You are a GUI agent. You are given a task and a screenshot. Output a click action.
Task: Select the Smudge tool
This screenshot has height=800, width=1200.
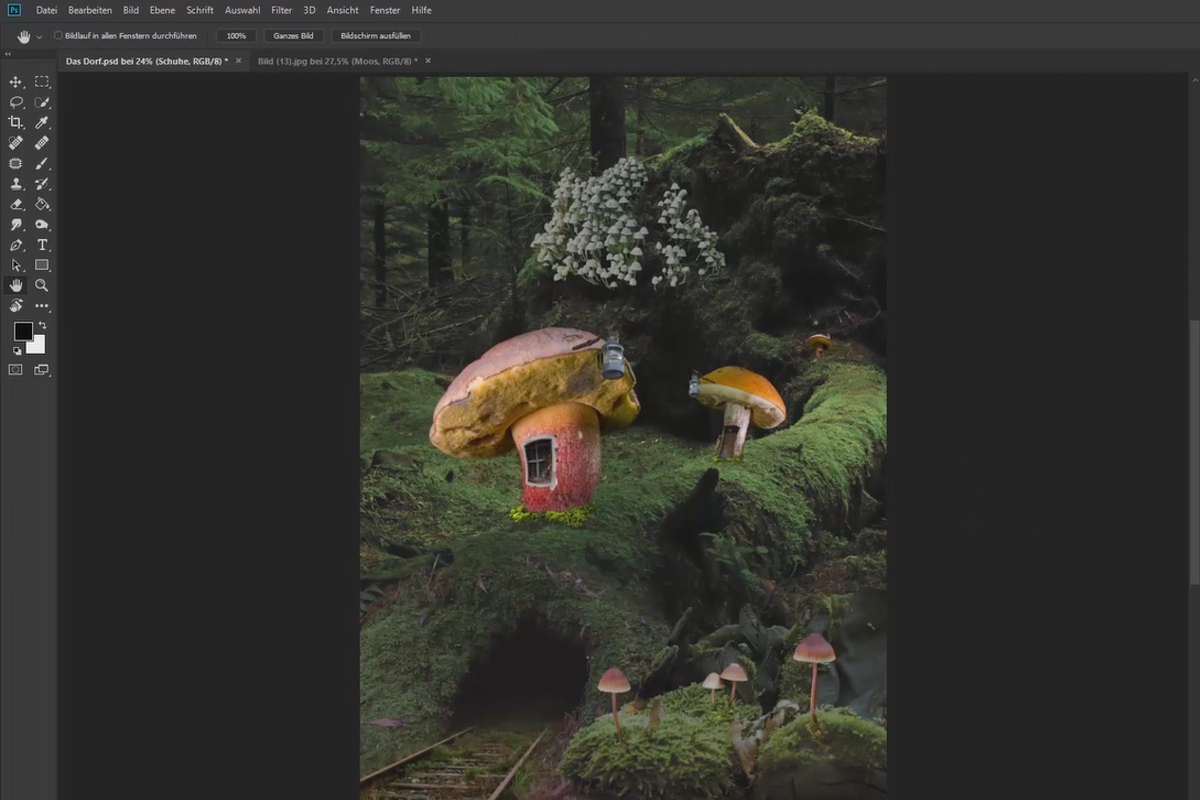click(x=16, y=225)
